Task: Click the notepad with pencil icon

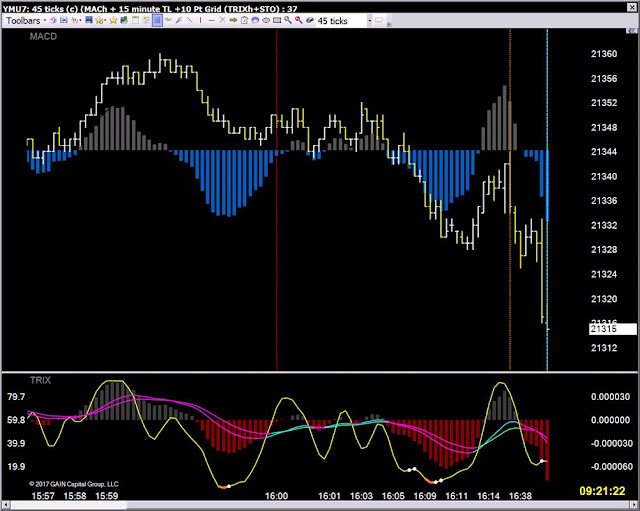Action: pyautogui.click(x=244, y=20)
